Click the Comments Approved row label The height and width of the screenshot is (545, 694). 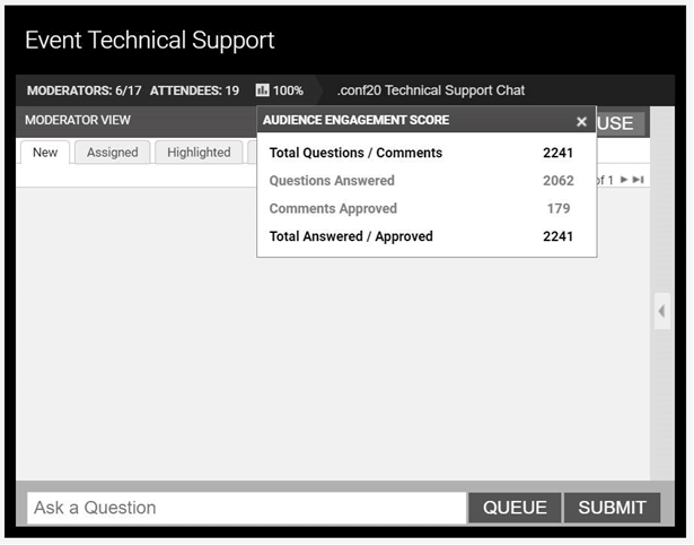tap(333, 209)
